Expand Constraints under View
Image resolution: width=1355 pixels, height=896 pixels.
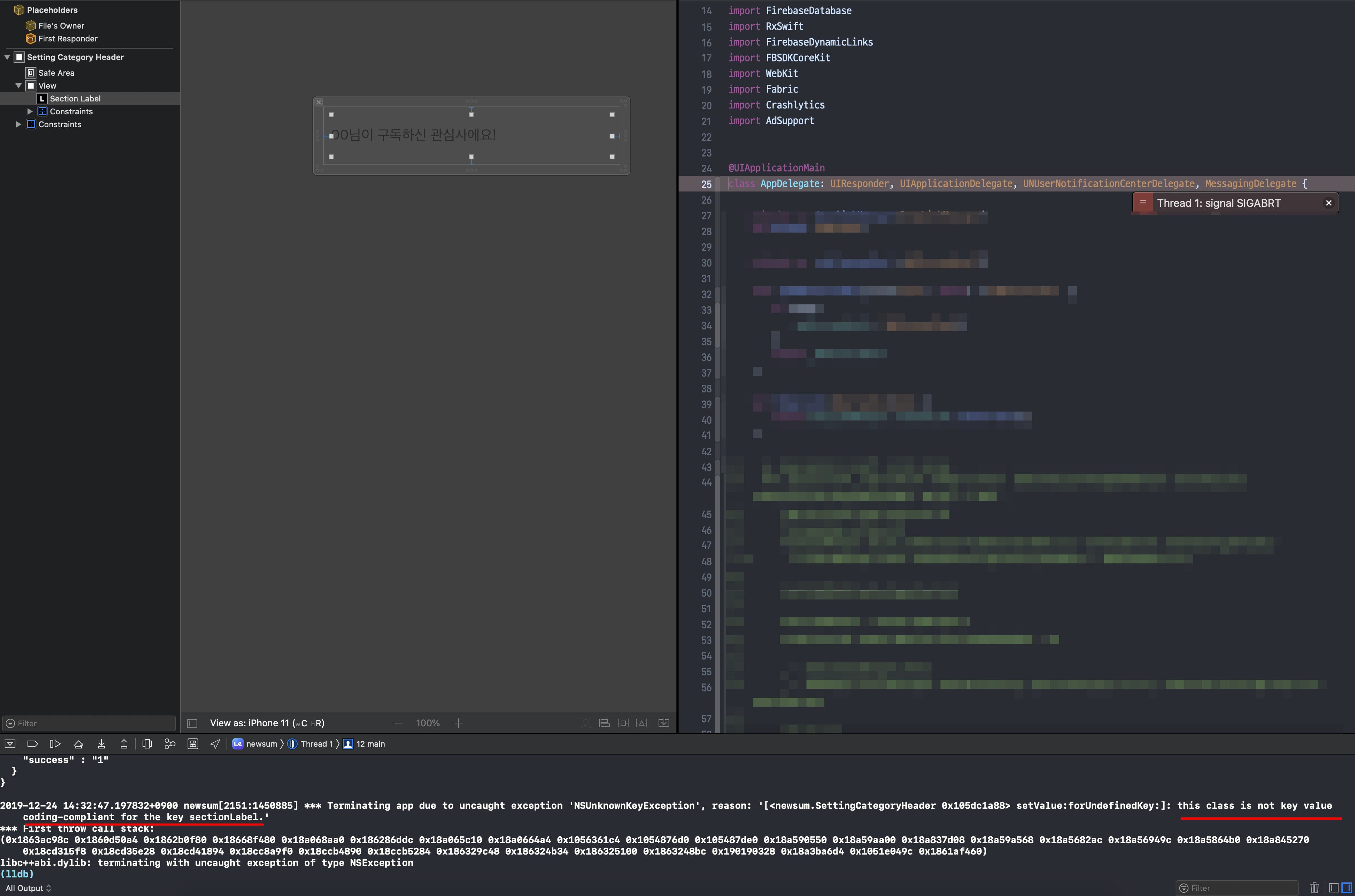point(30,111)
